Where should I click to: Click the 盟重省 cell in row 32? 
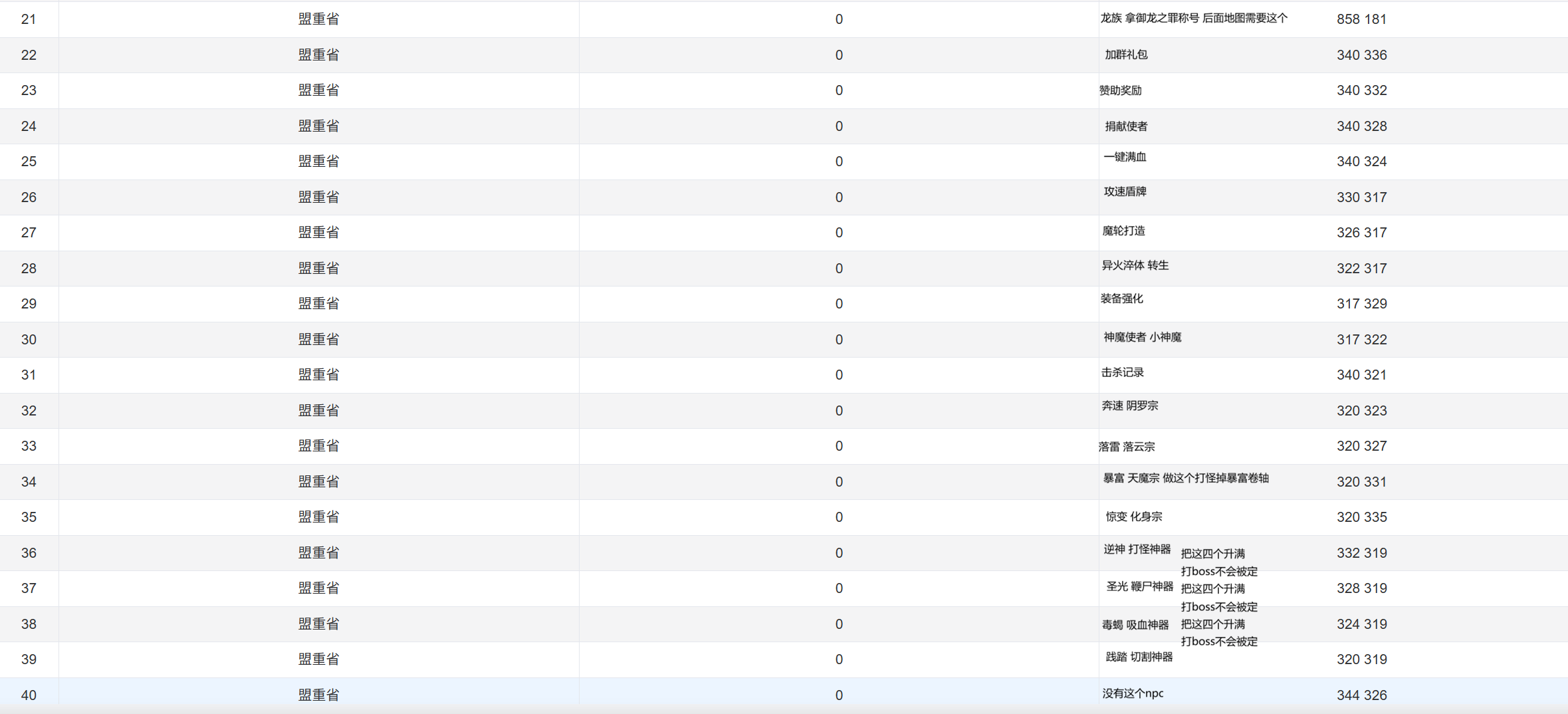[x=318, y=411]
